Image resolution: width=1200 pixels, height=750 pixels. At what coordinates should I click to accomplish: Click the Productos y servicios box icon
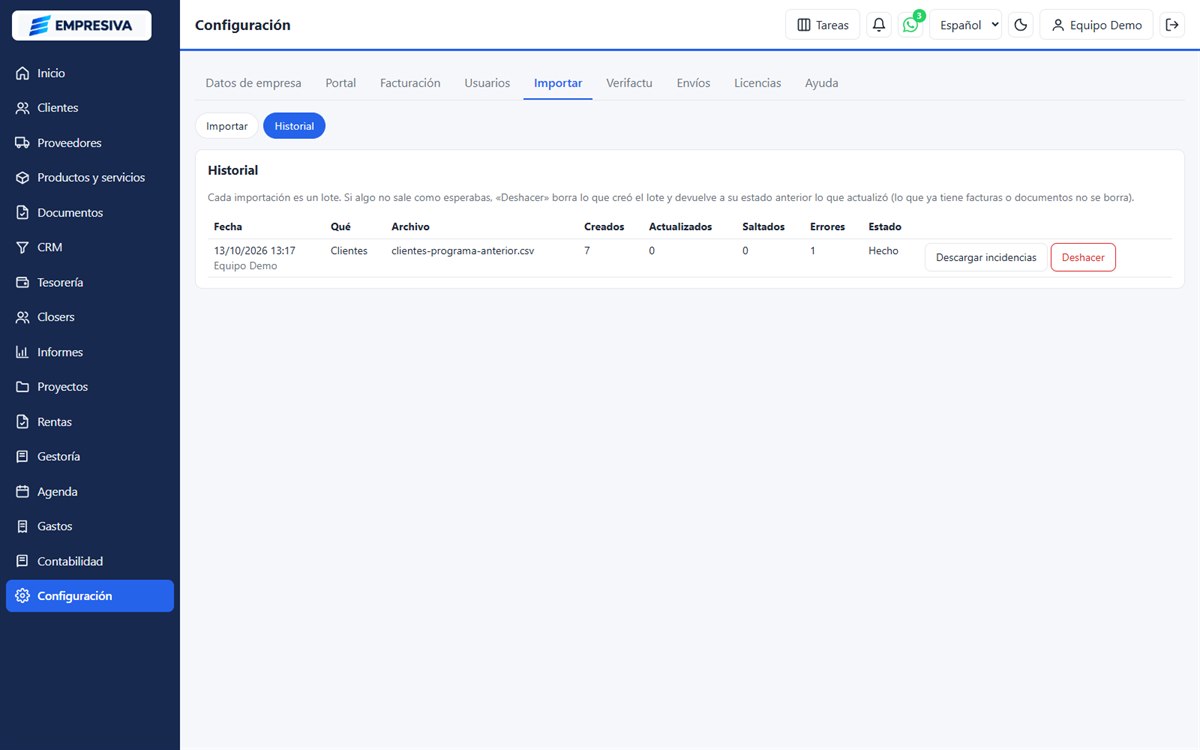23,178
